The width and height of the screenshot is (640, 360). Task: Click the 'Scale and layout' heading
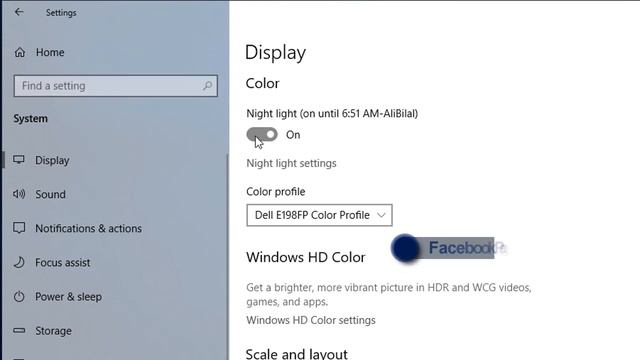[x=297, y=353]
